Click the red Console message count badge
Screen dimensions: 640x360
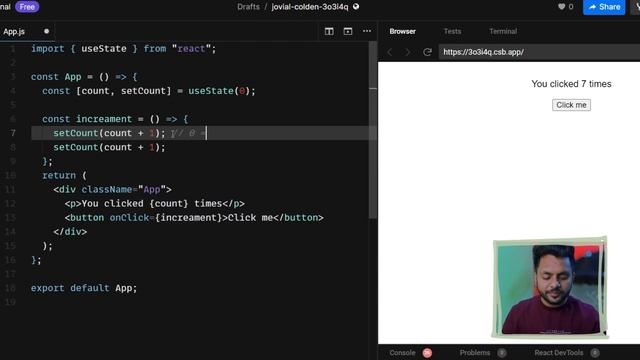click(x=427, y=353)
